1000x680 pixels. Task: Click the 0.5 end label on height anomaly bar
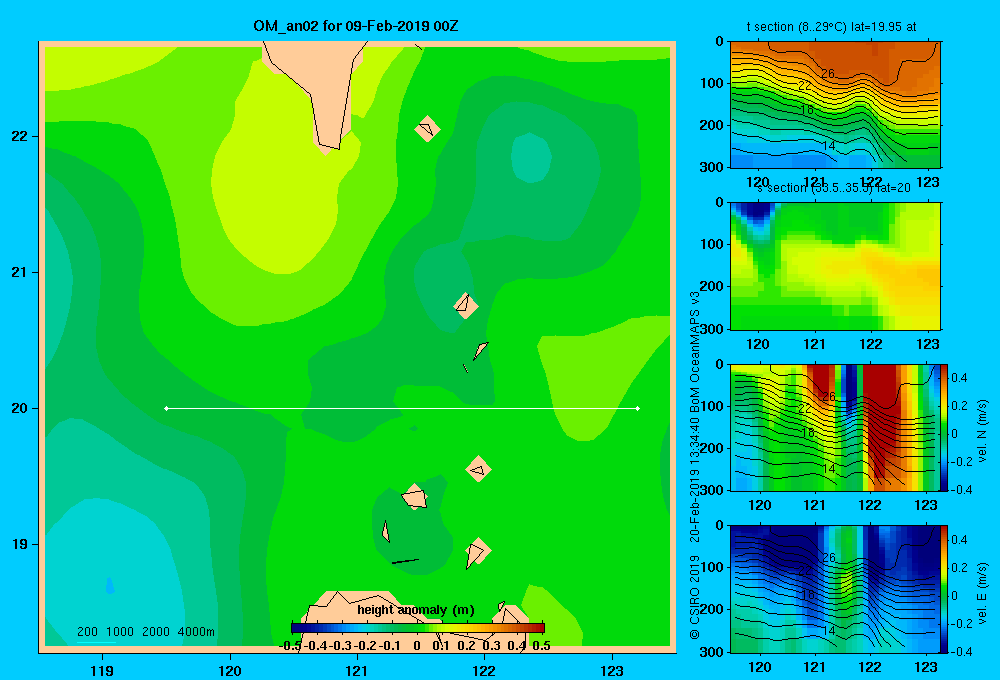click(541, 646)
